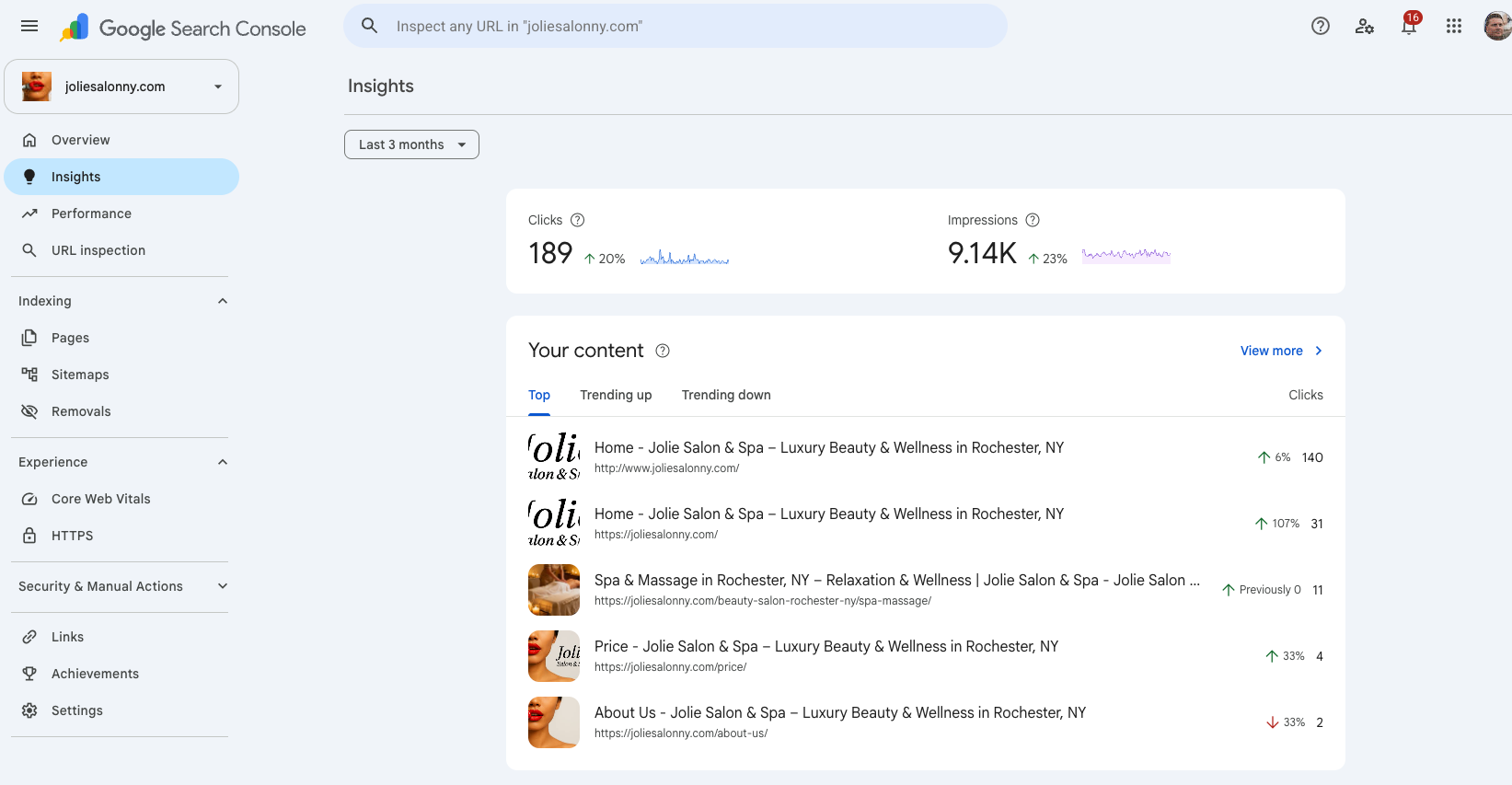Click the Insights page heading
Image resolution: width=1512 pixels, height=785 pixels.
pos(381,86)
